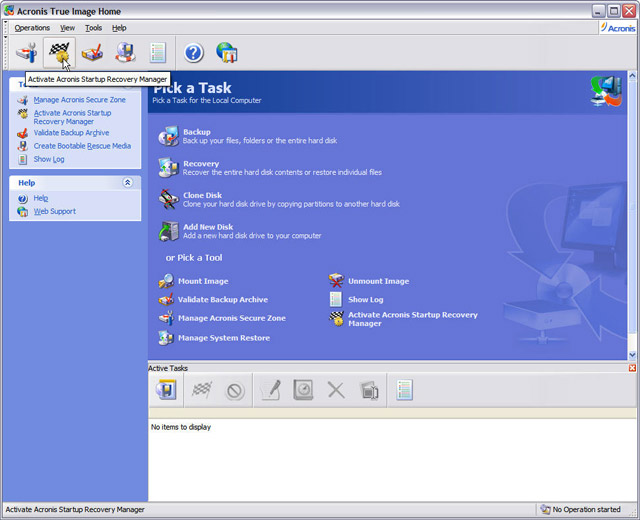Choose the Unmount Image tool

point(378,281)
